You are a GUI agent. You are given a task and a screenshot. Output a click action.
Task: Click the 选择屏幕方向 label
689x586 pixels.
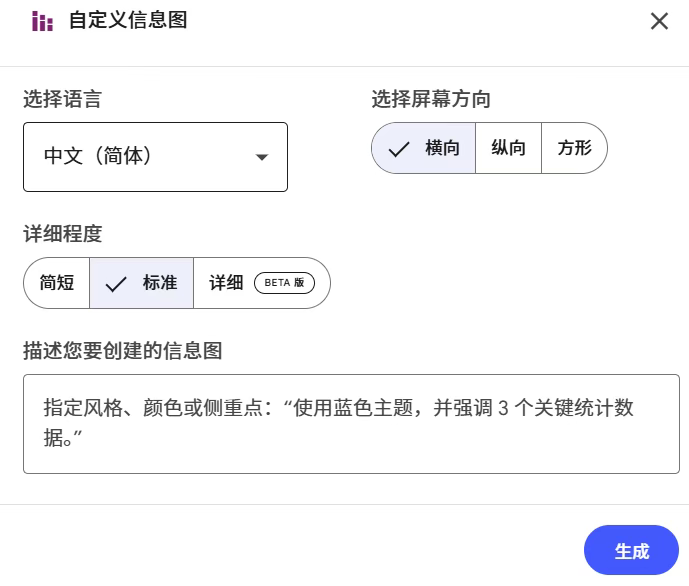(431, 99)
